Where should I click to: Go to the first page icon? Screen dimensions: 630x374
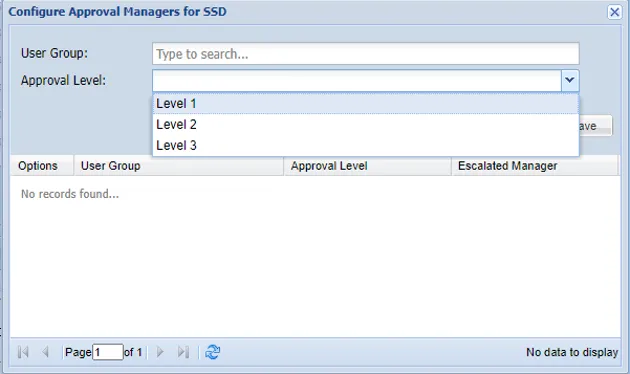(23, 352)
